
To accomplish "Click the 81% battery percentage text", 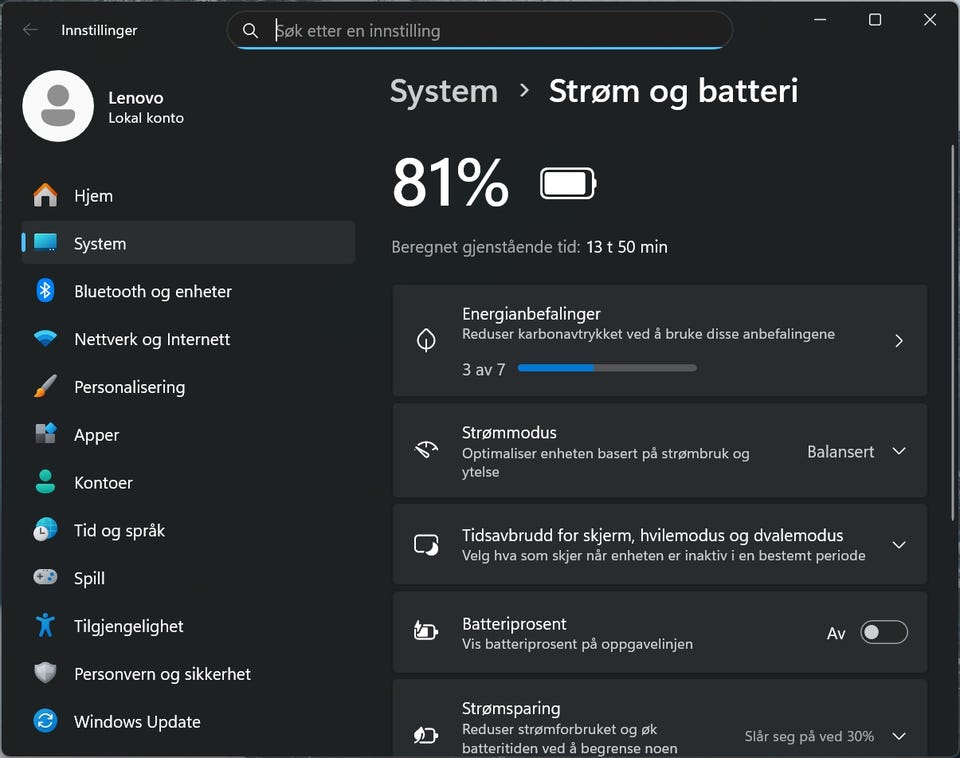I will [451, 182].
